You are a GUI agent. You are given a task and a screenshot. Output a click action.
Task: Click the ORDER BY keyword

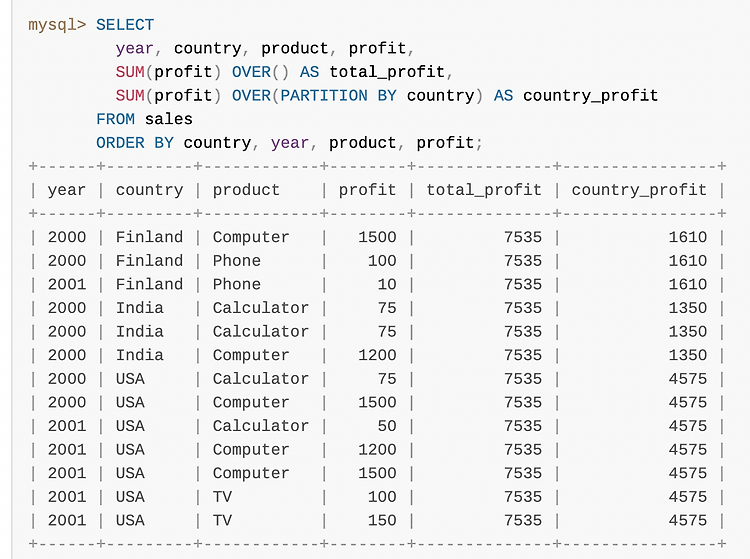tap(134, 143)
